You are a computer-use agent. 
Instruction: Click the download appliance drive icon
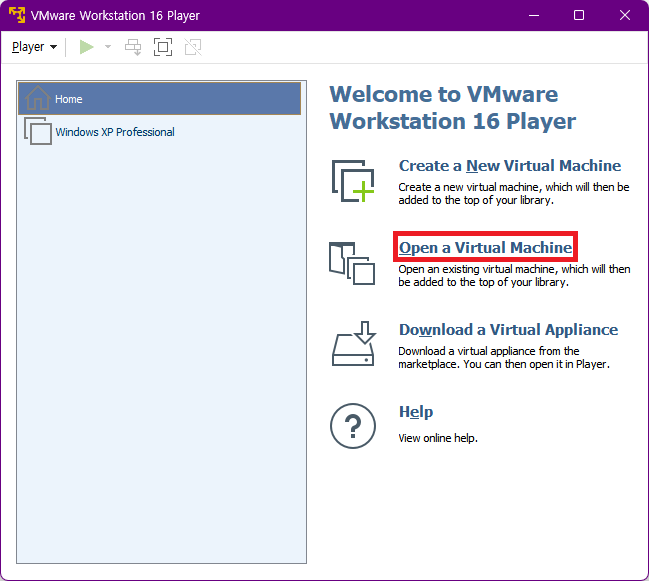(x=354, y=343)
